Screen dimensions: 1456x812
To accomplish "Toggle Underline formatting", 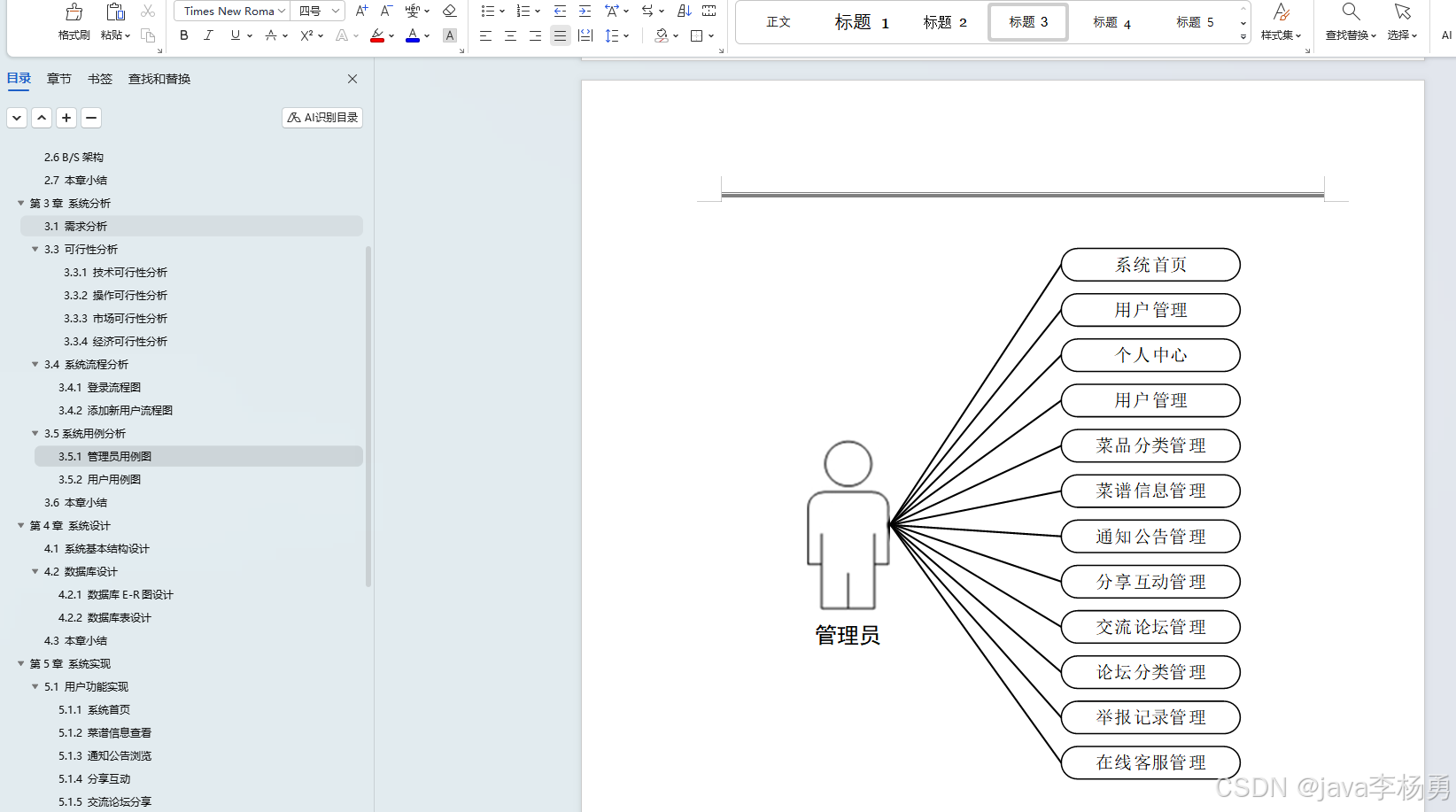I will 235,35.
